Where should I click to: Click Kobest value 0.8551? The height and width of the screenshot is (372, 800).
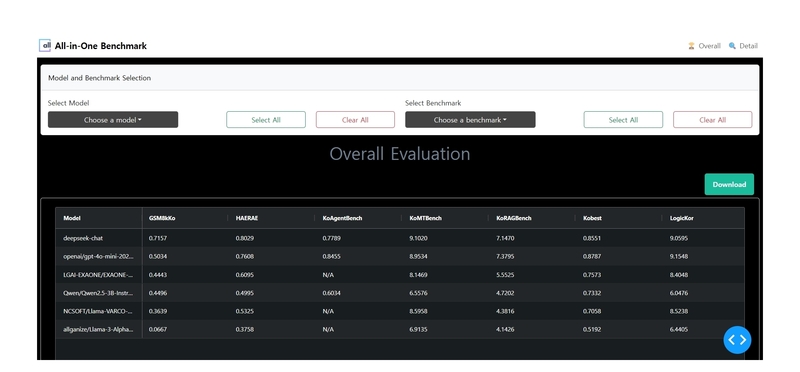click(592, 238)
